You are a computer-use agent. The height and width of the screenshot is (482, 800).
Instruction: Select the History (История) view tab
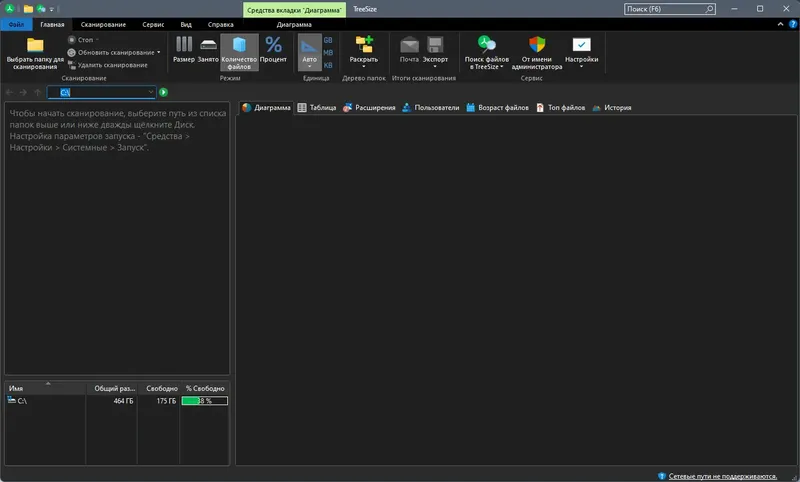612,108
